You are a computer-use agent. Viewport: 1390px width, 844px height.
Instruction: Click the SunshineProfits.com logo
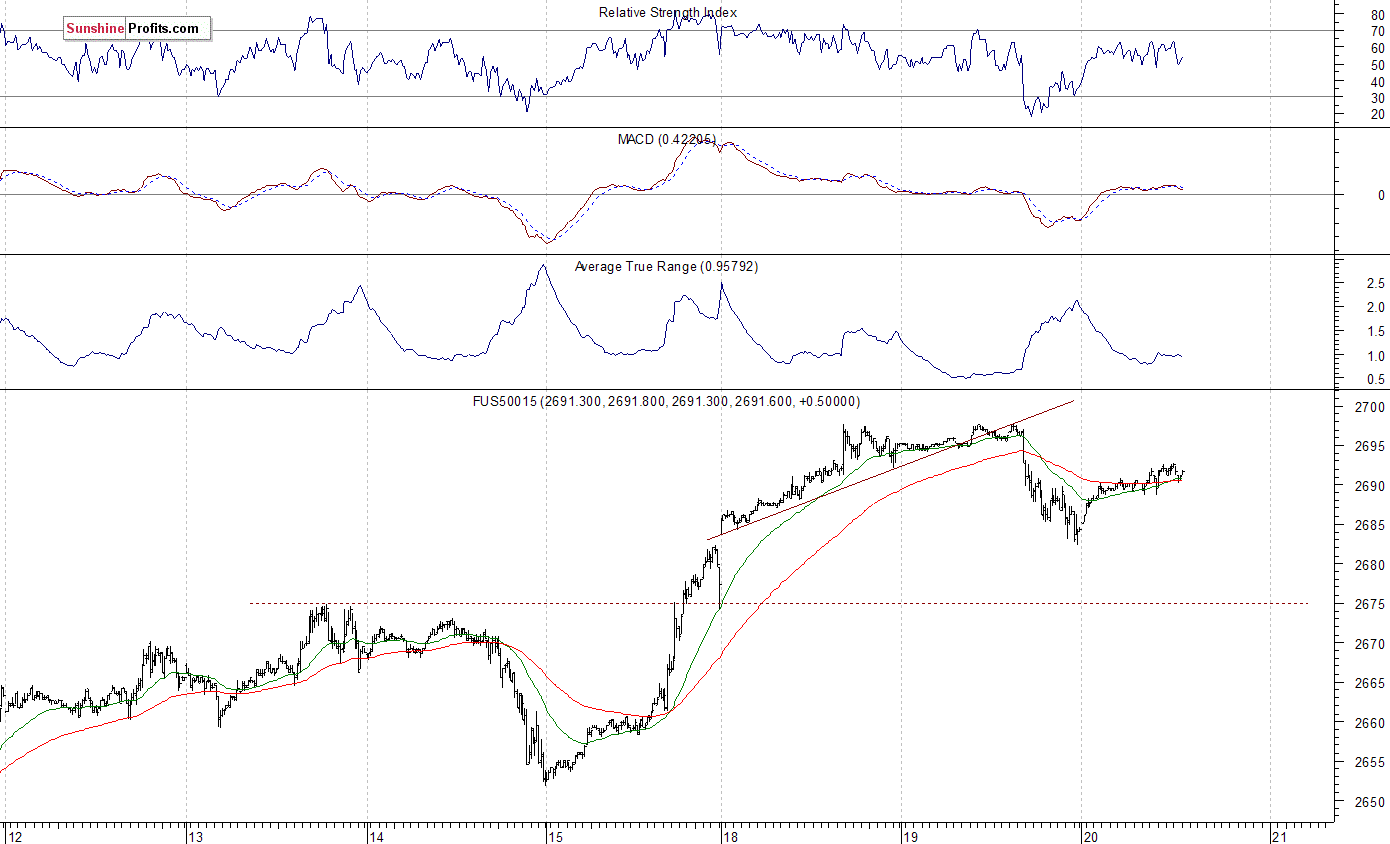coord(137,29)
